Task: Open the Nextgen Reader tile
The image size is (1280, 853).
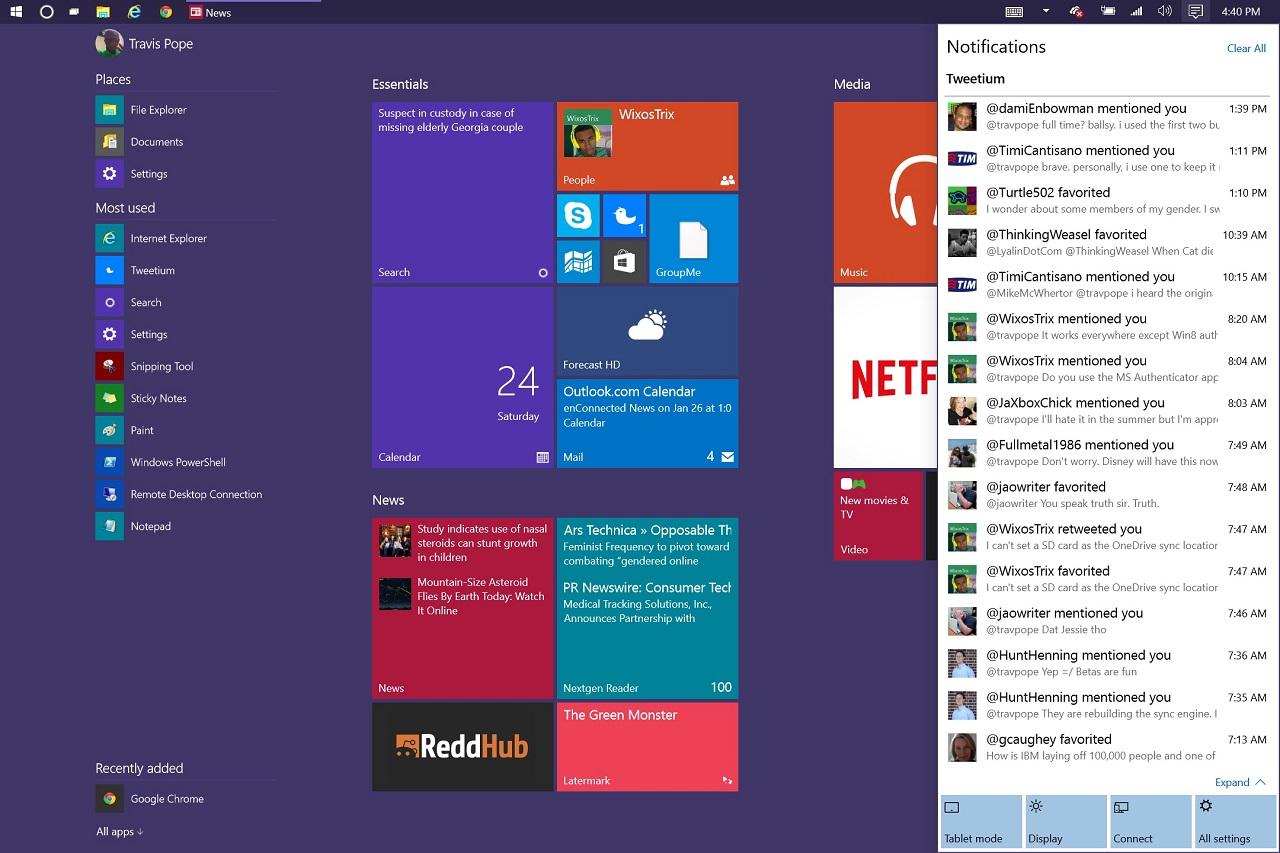Action: (x=647, y=608)
